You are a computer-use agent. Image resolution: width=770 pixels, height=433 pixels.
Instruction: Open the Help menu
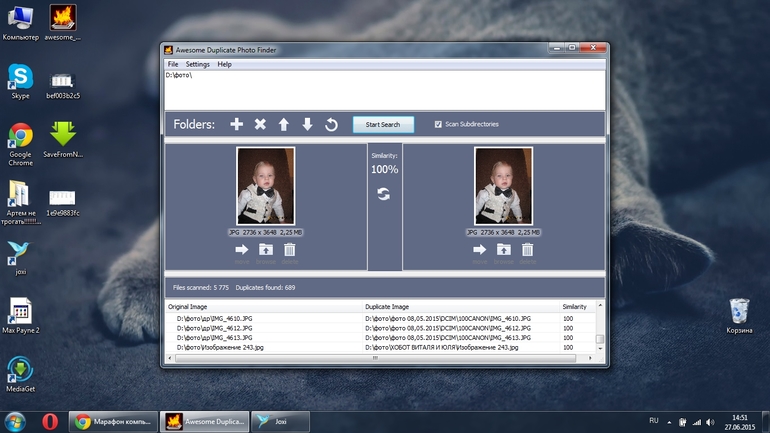[x=224, y=64]
